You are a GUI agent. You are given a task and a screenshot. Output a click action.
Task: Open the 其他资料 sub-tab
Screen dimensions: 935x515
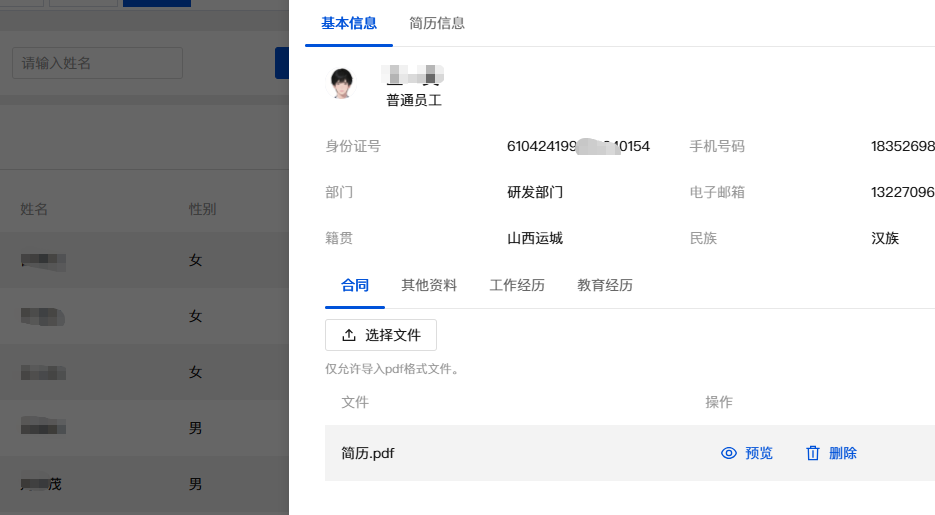[x=429, y=286]
